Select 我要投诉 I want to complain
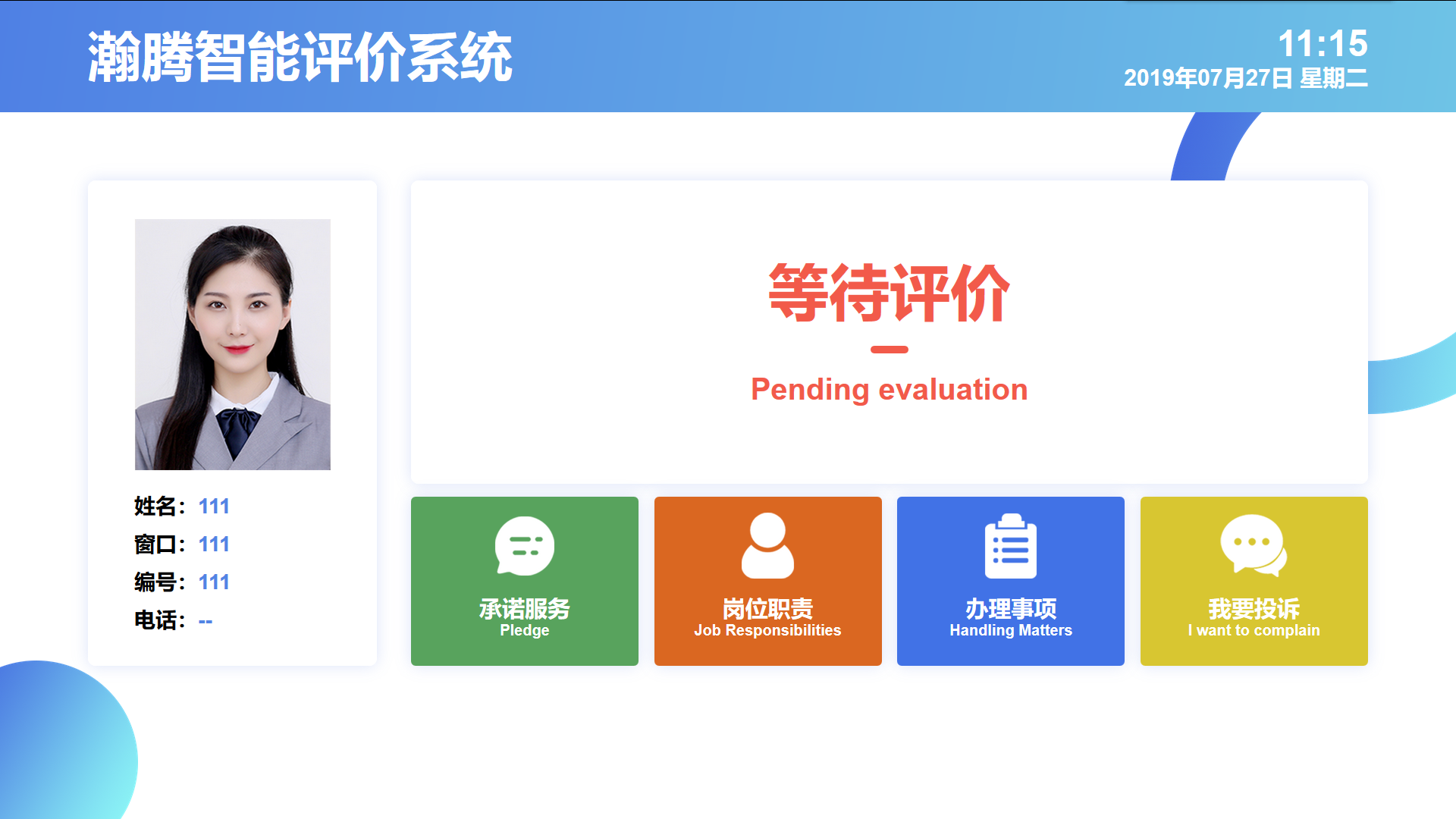Screen dimensions: 1456x819 coord(1254,581)
